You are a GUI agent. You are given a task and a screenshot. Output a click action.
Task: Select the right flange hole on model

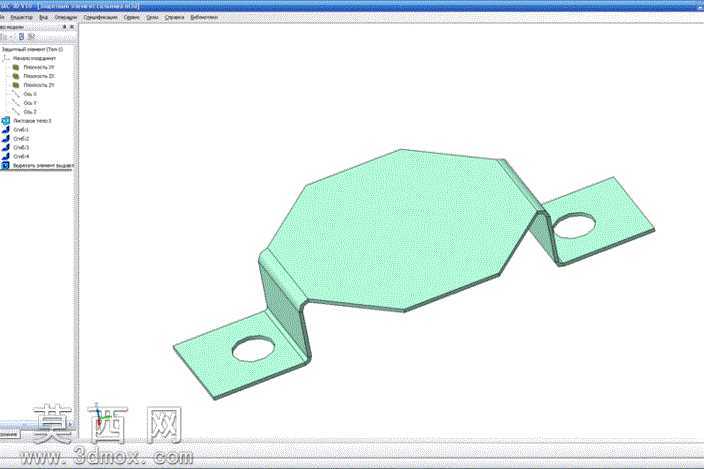(x=574, y=226)
